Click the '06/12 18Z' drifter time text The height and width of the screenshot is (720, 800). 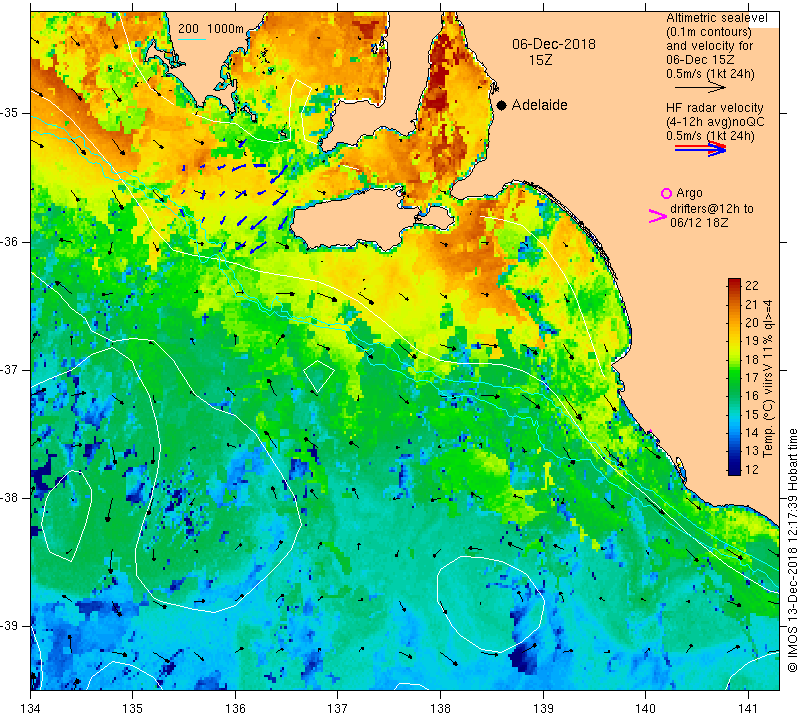(699, 222)
